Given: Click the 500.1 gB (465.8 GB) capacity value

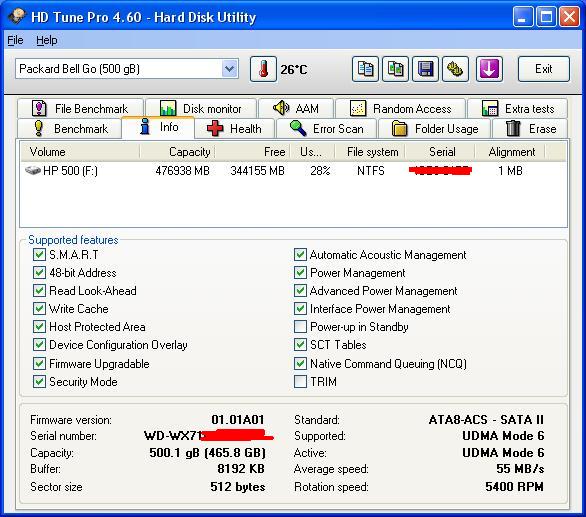Looking at the screenshot, I should tap(207, 452).
